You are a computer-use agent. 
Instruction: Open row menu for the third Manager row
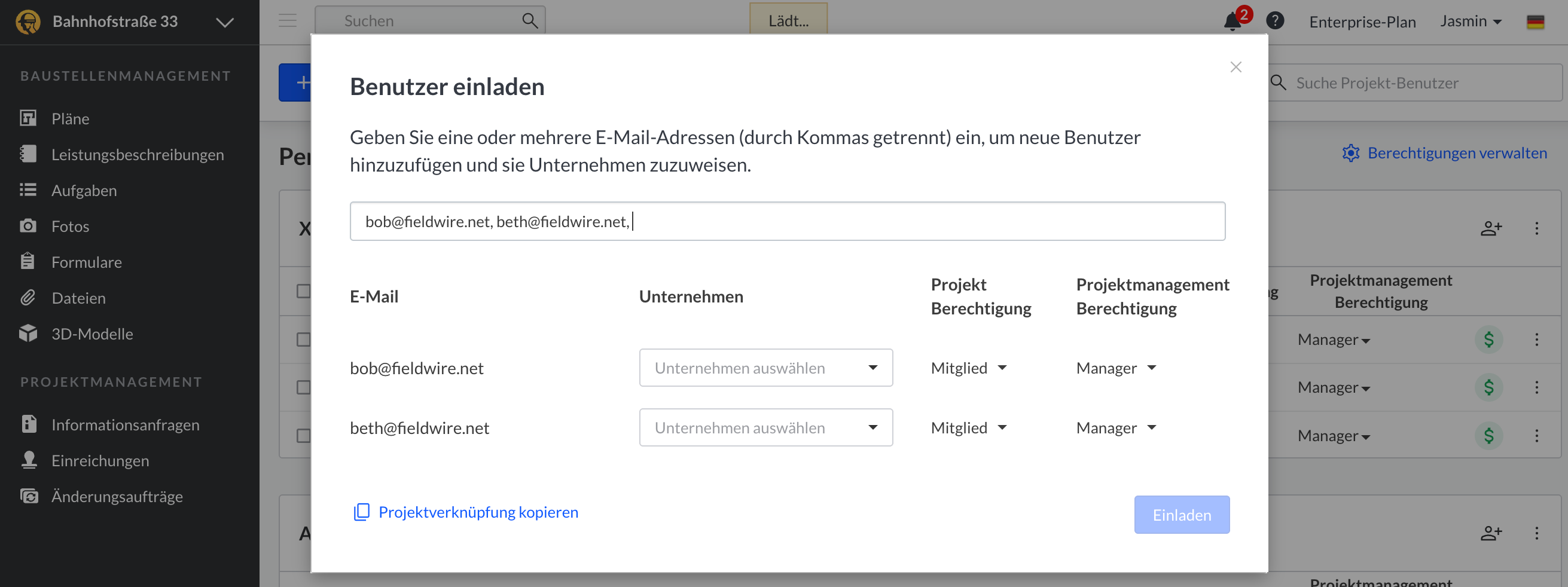click(1537, 436)
